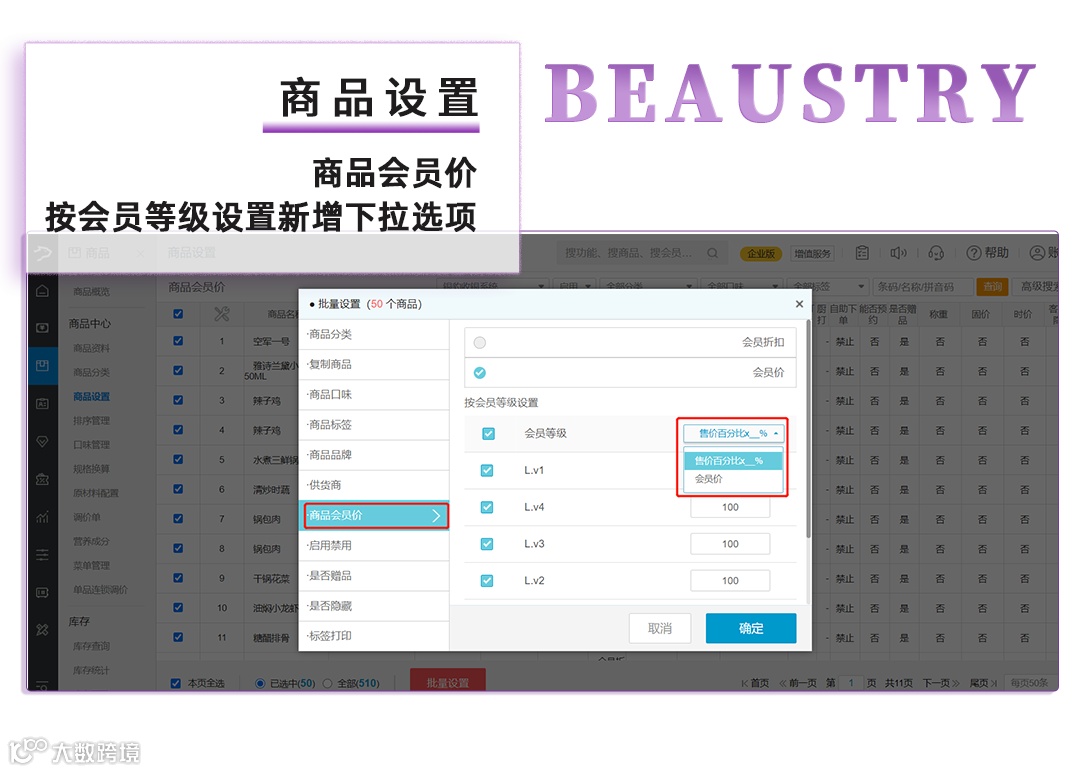Image resolution: width=1080 pixels, height=772 pixels.
Task: Click the 增值服务 button
Action: 813,253
